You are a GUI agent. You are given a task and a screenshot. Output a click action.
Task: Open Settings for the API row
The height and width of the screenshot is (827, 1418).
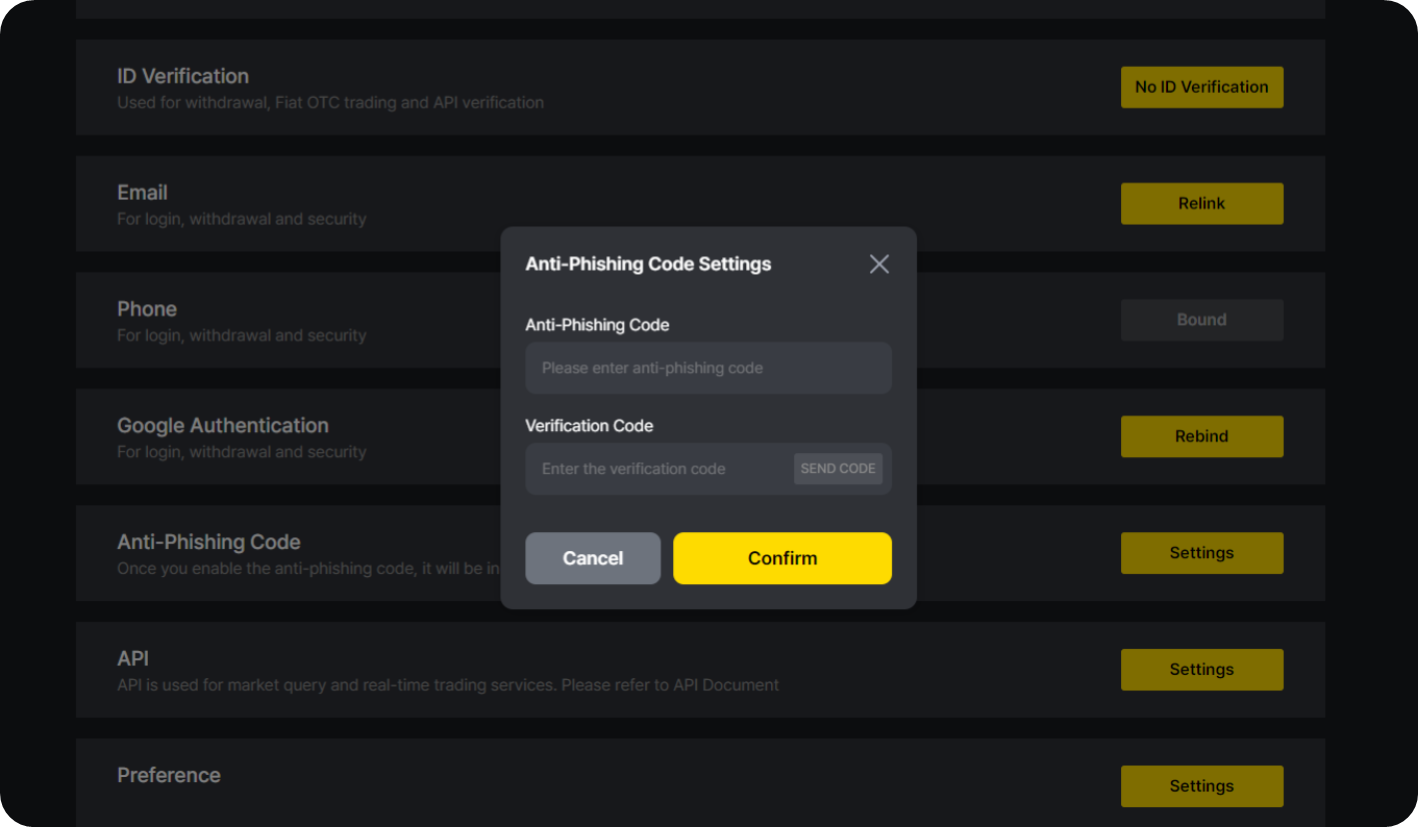pyautogui.click(x=1202, y=669)
